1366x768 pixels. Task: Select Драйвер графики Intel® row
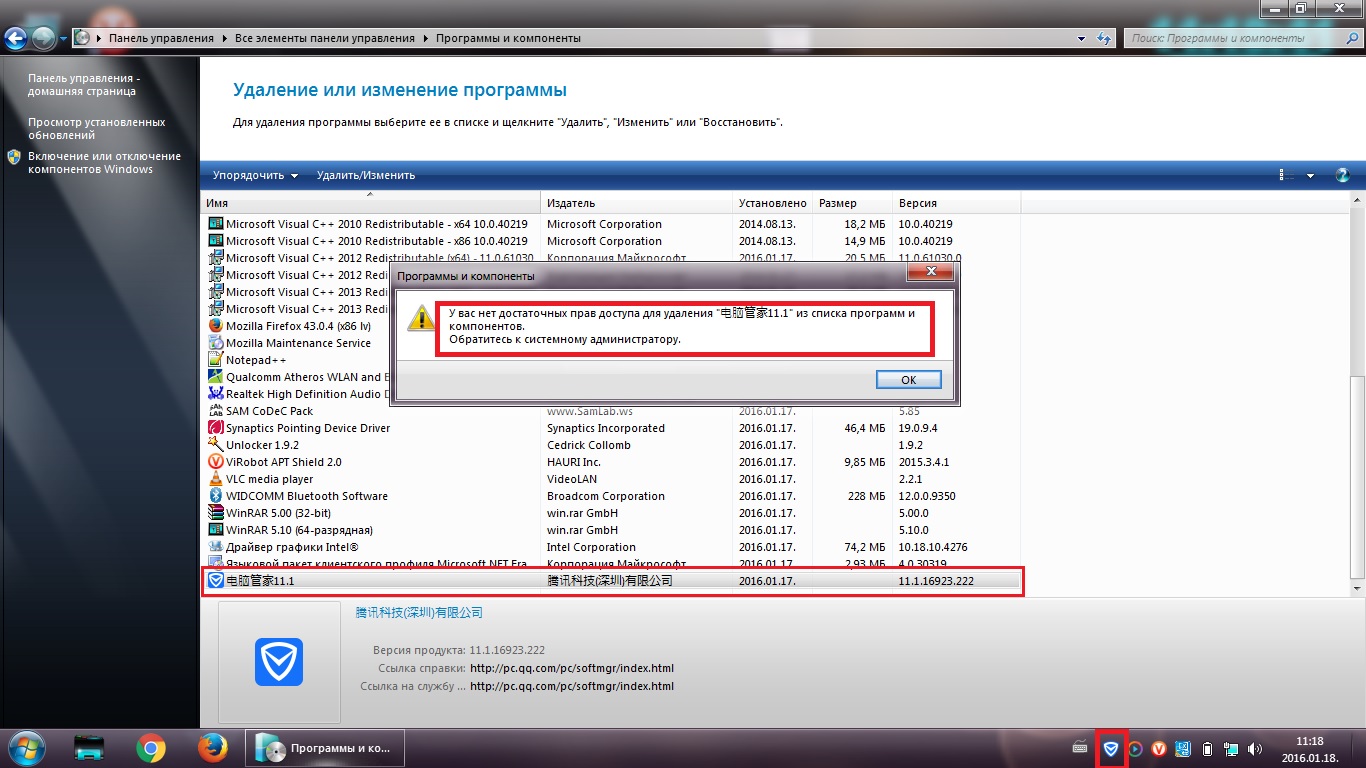tap(612, 547)
